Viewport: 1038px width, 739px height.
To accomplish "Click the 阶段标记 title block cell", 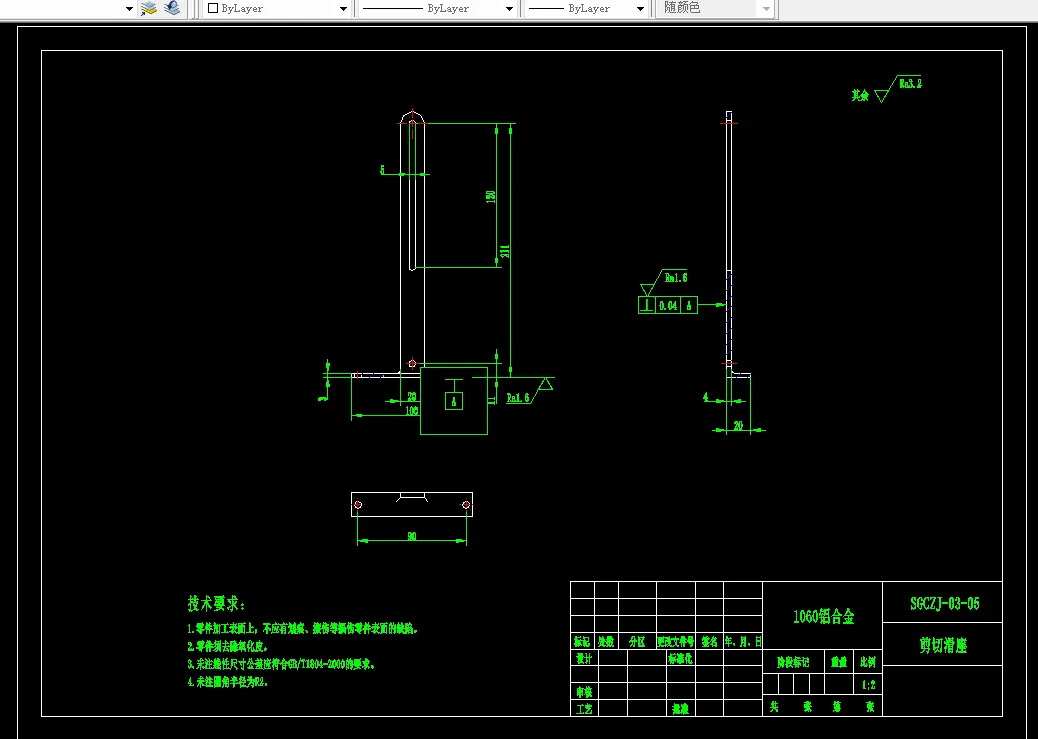I will [793, 663].
